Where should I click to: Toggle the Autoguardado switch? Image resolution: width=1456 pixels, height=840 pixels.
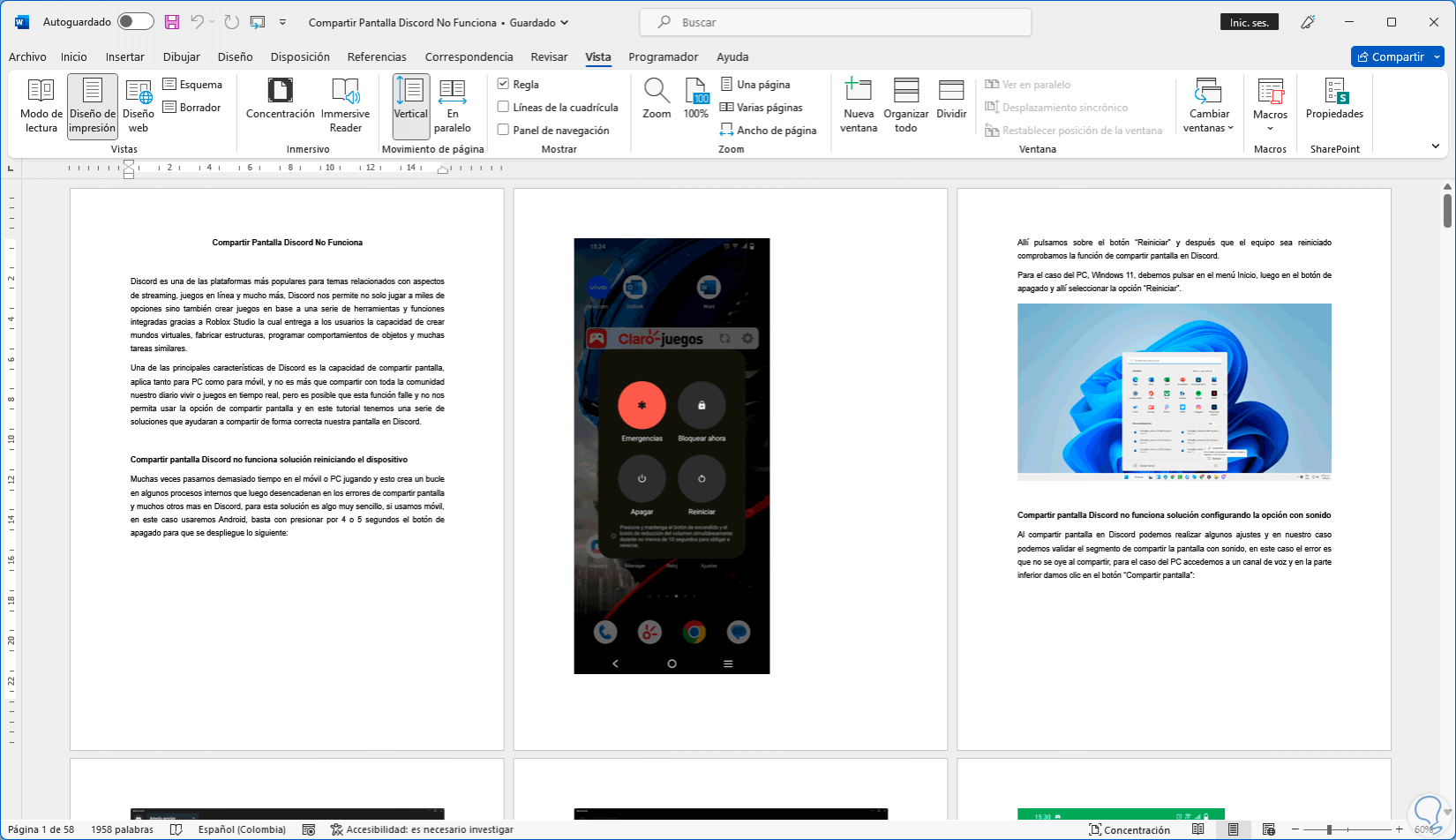point(136,22)
